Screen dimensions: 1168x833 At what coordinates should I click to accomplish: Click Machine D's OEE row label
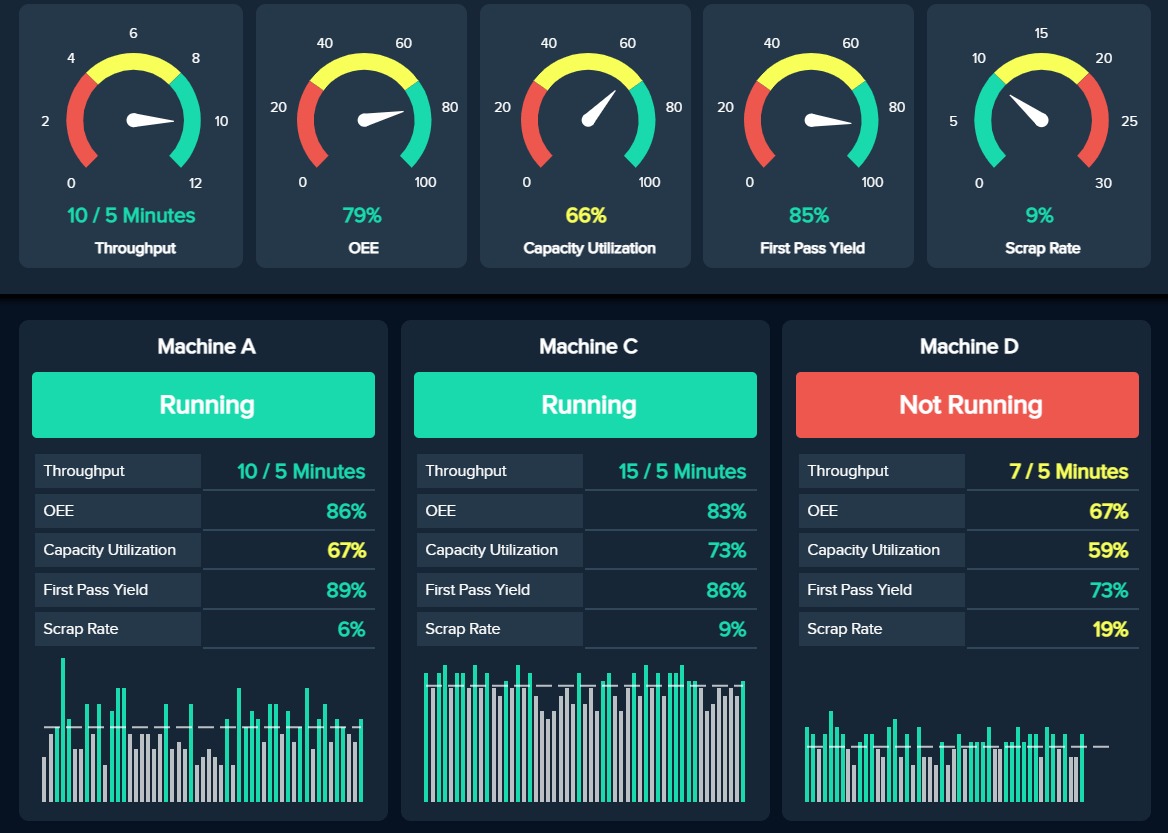coord(822,511)
